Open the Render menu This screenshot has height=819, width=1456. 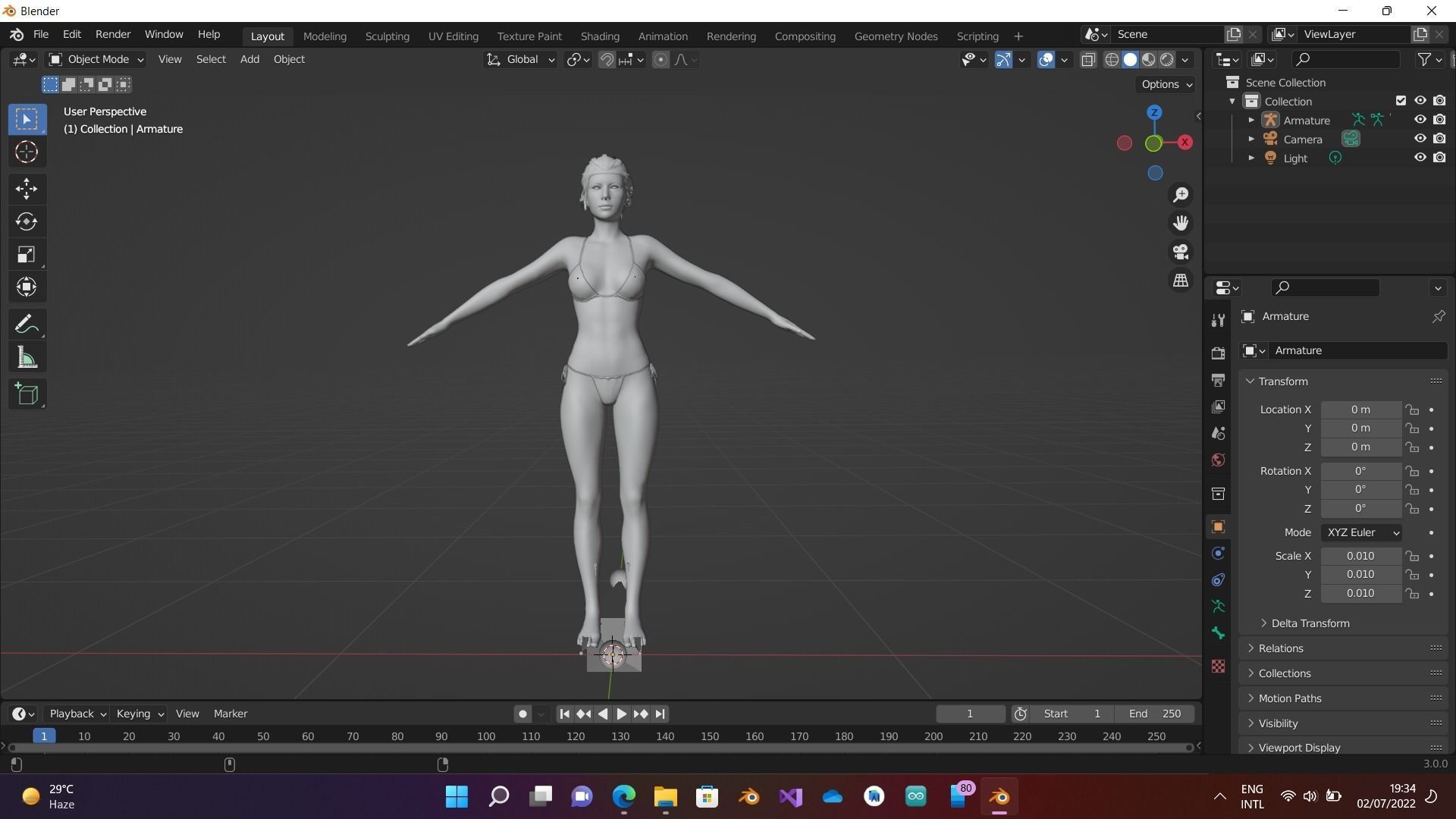click(x=113, y=35)
